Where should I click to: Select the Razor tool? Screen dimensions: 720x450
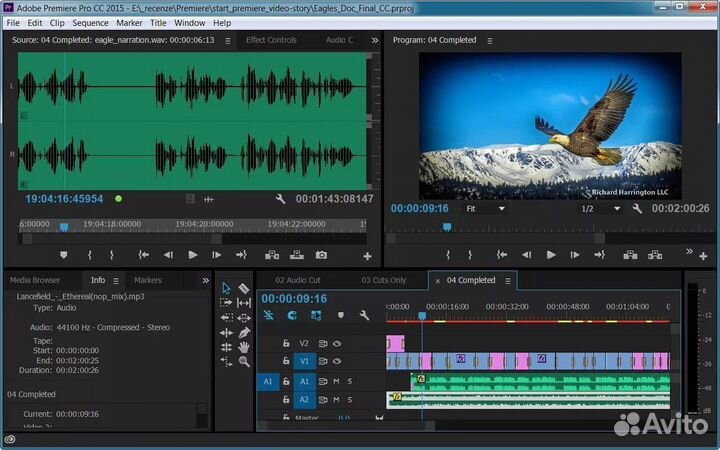click(244, 288)
